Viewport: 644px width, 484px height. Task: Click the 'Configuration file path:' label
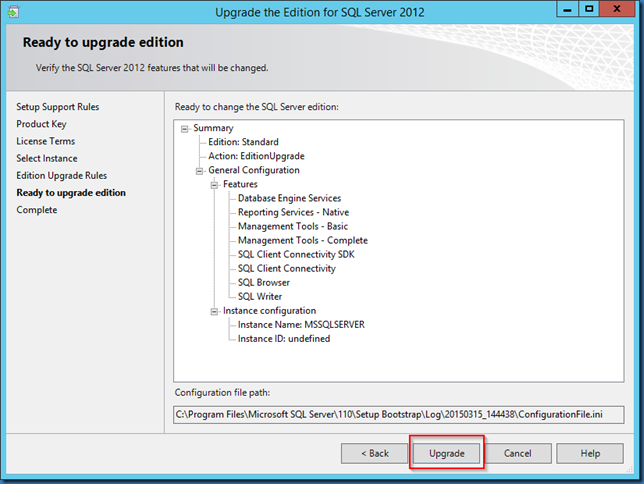coord(222,393)
